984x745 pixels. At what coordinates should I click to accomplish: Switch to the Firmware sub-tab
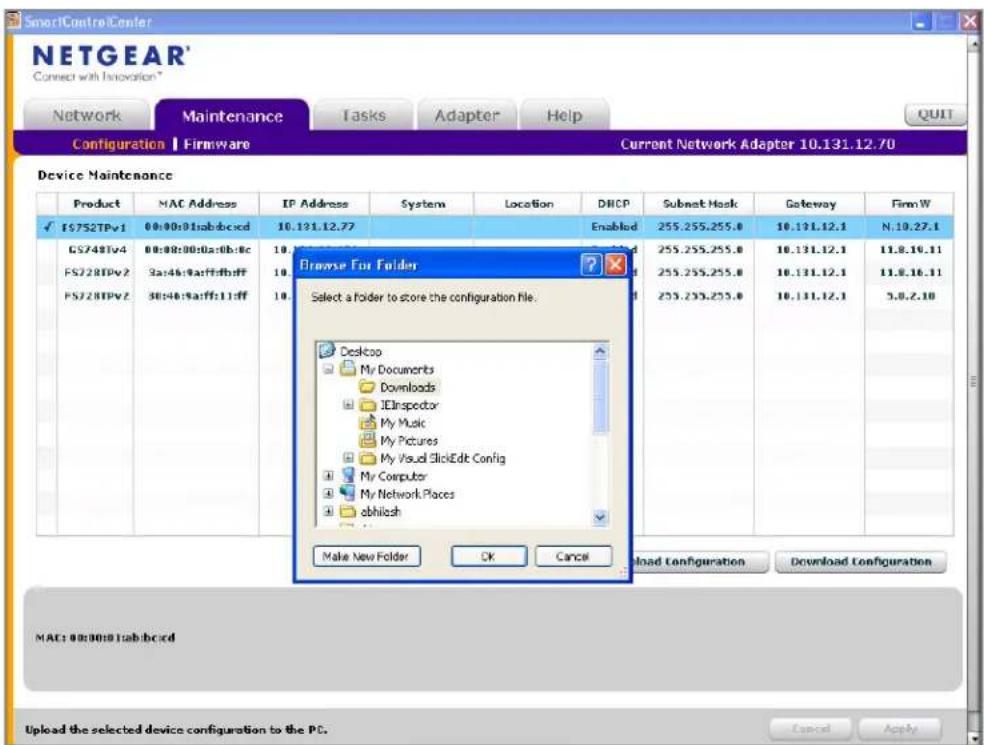217,144
